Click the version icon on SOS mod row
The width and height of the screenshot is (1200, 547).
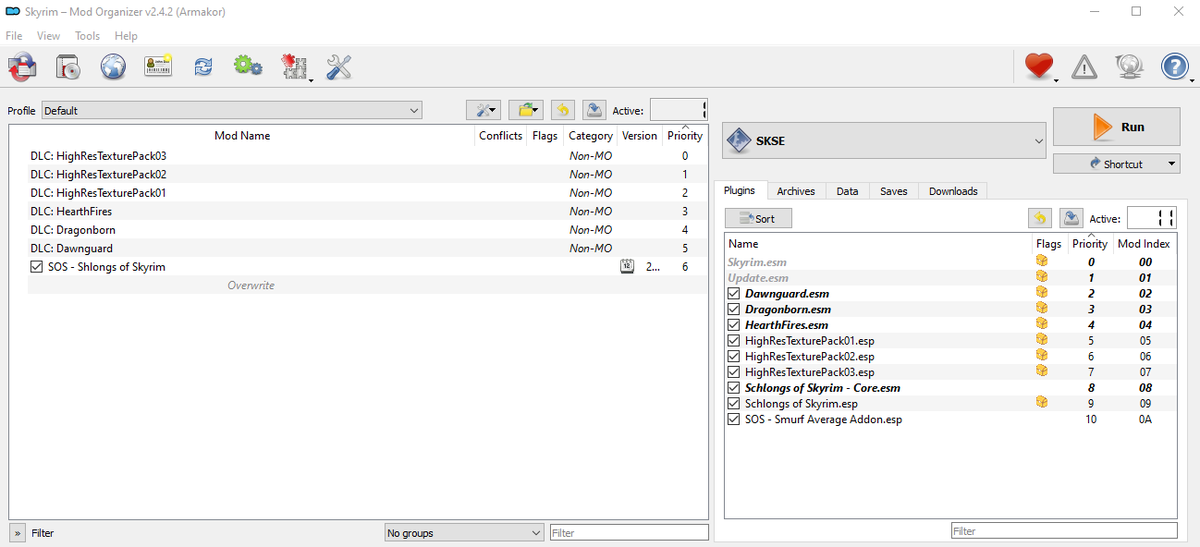tap(628, 267)
